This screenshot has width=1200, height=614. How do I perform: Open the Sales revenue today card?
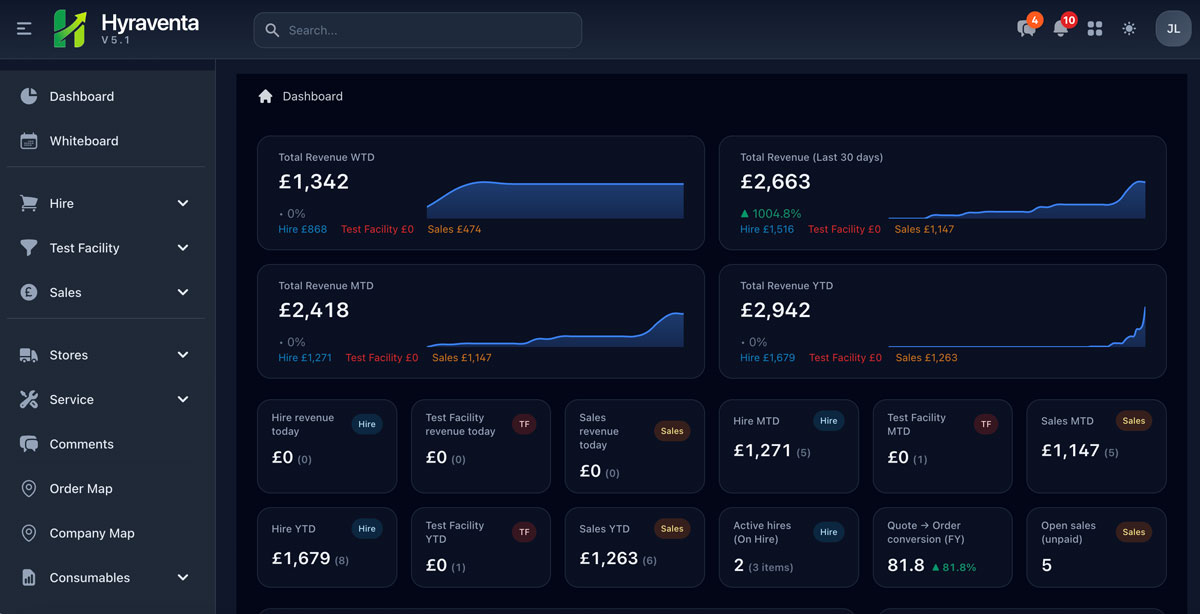[x=635, y=447]
